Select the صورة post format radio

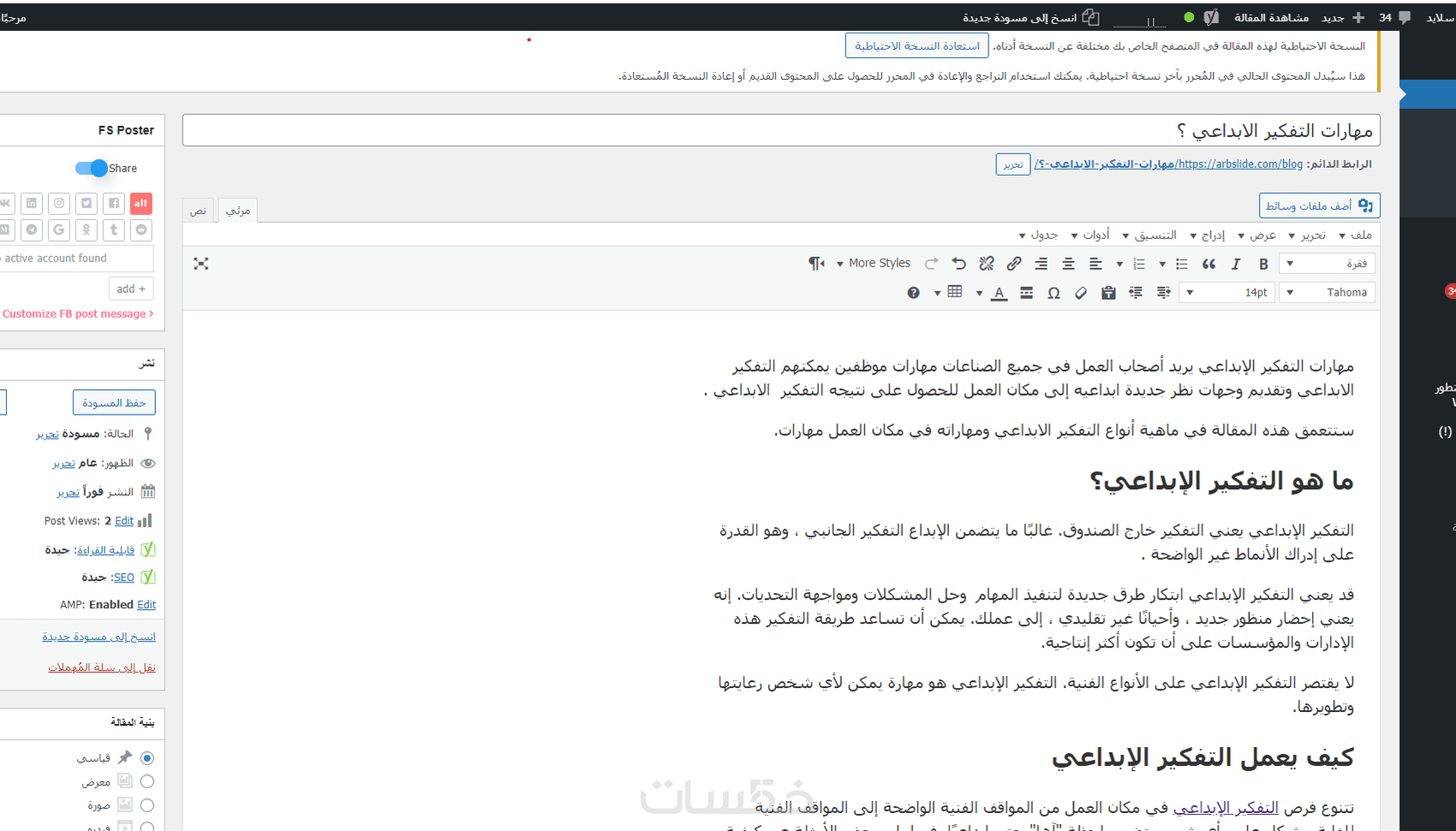coord(147,805)
